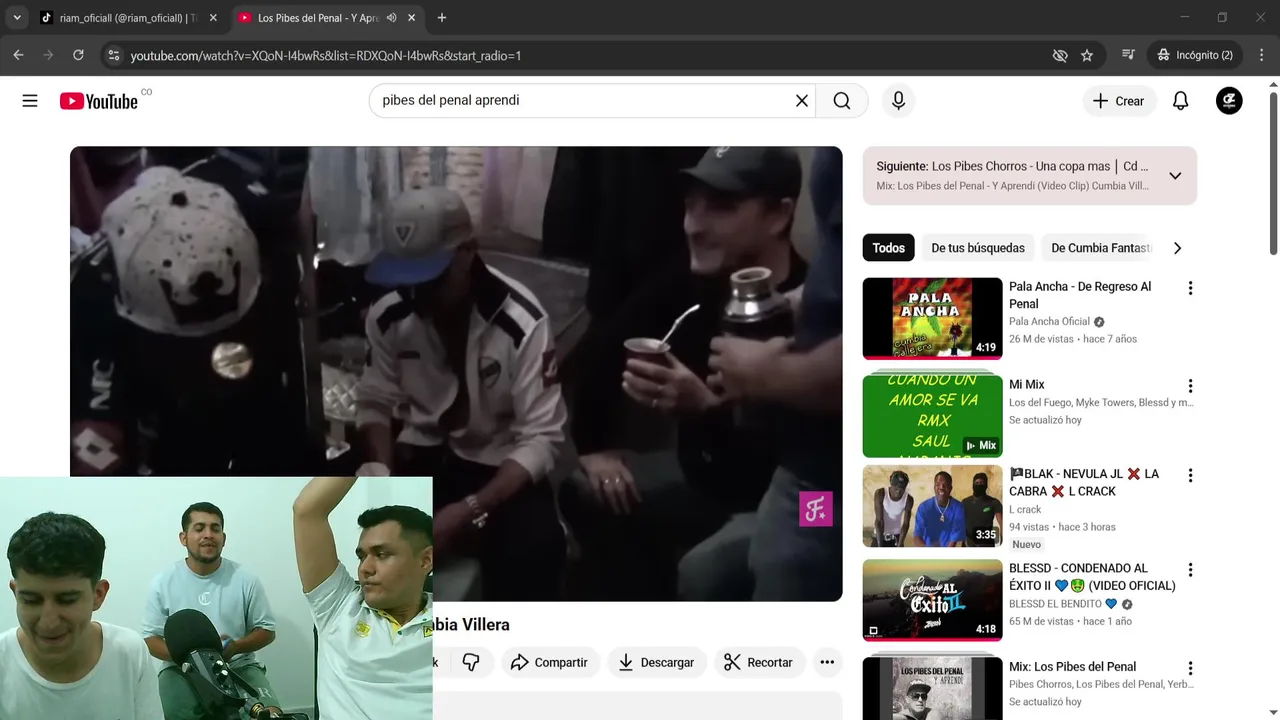Mute the Los Pibes del Penal tab audio
1280x720 pixels.
391,18
